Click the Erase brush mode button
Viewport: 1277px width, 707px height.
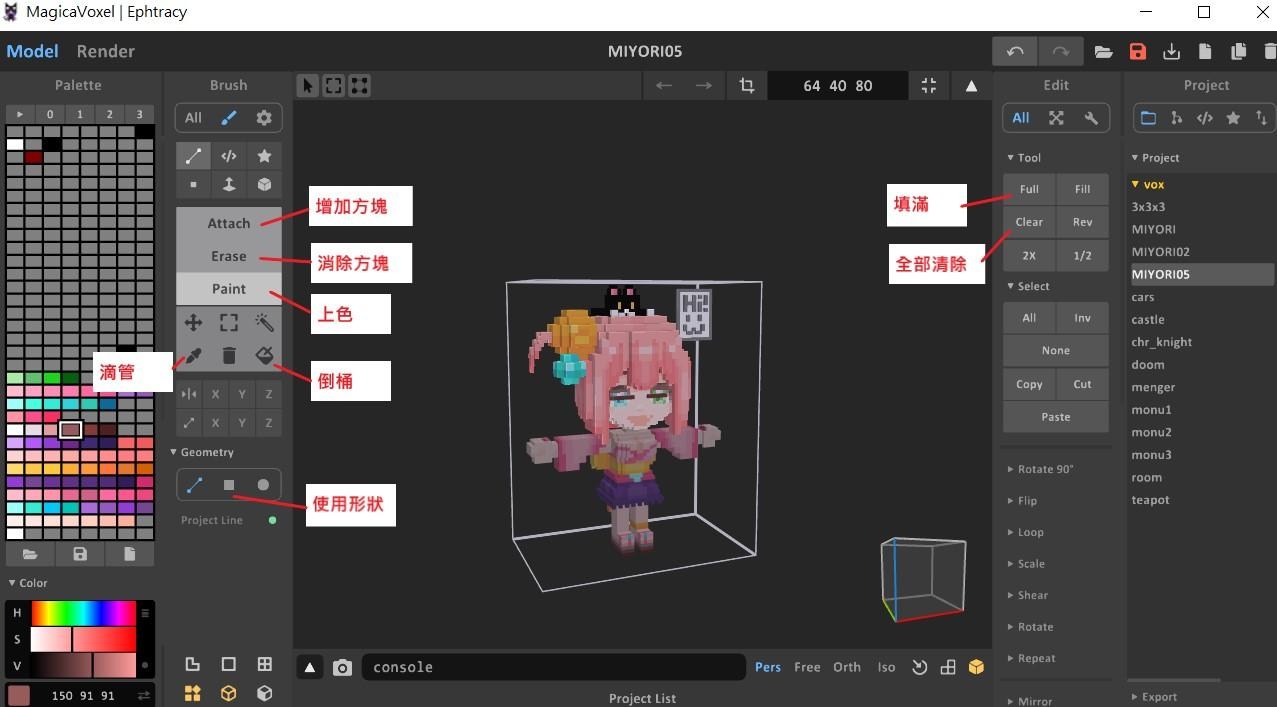click(228, 256)
